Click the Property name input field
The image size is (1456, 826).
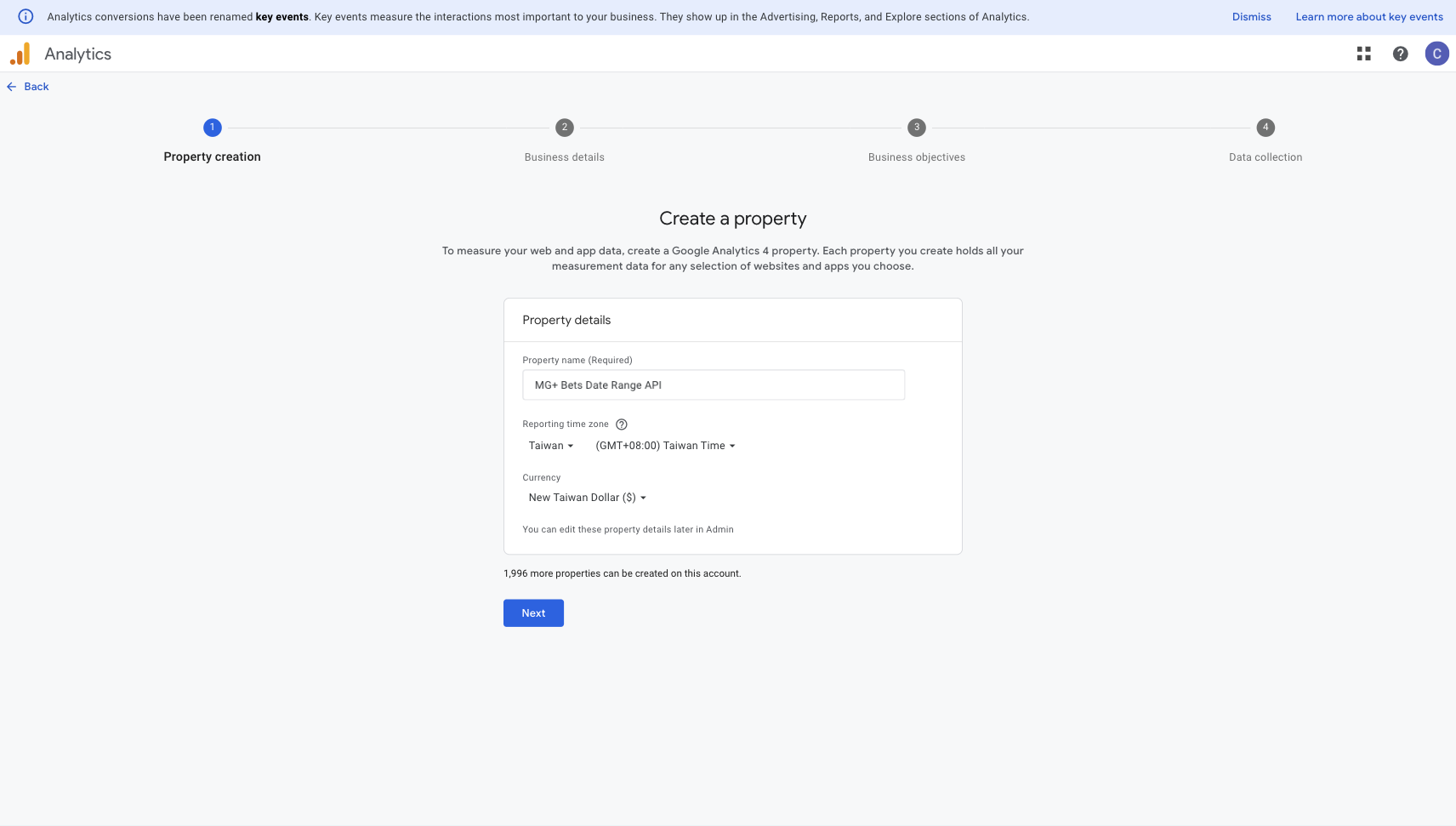(713, 385)
